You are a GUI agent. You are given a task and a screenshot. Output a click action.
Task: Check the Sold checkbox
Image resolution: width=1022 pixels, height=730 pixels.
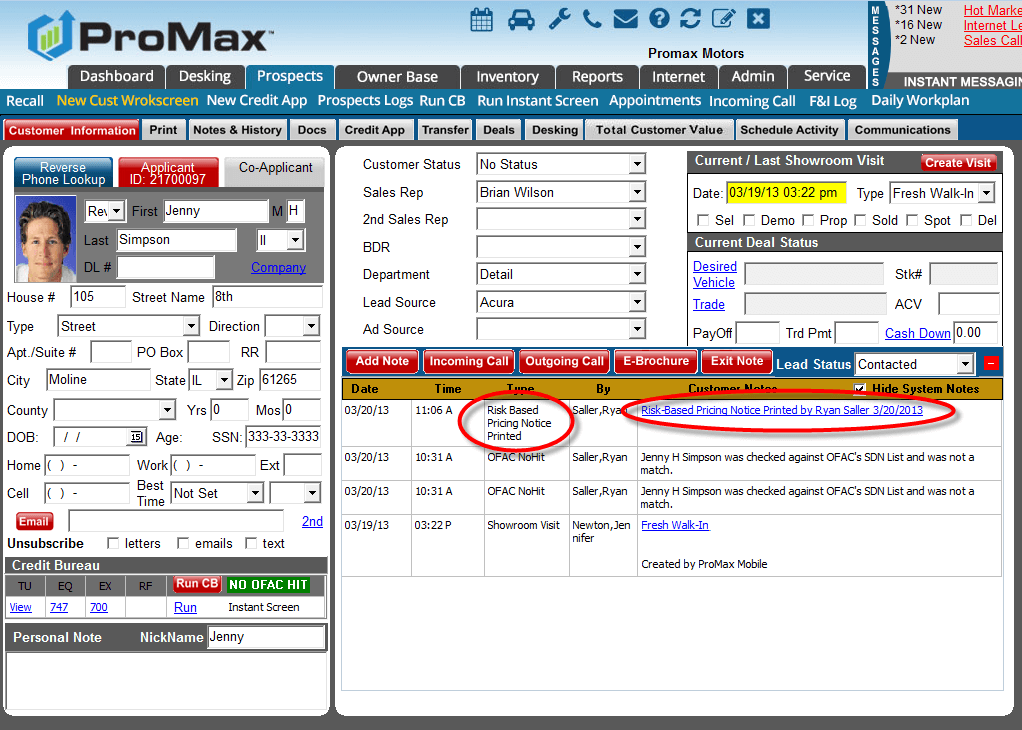pyautogui.click(x=860, y=220)
